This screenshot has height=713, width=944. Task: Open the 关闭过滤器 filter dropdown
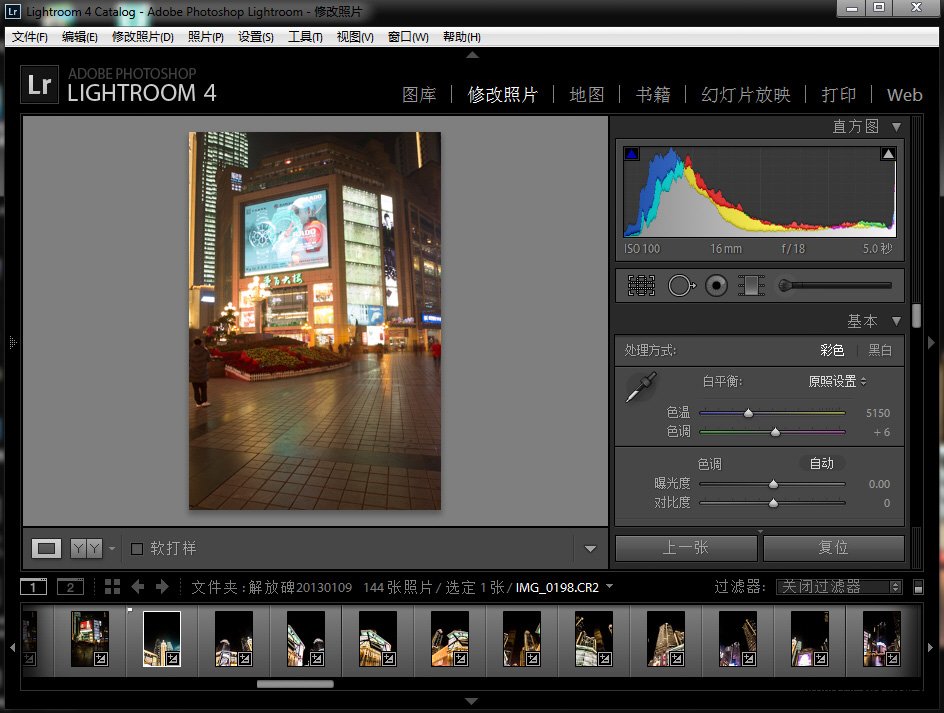838,587
